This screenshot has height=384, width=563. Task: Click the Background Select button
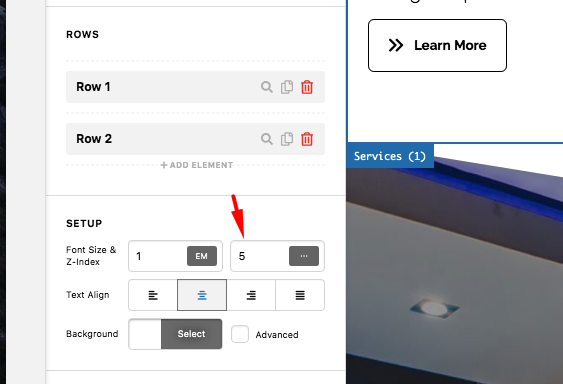tap(191, 334)
